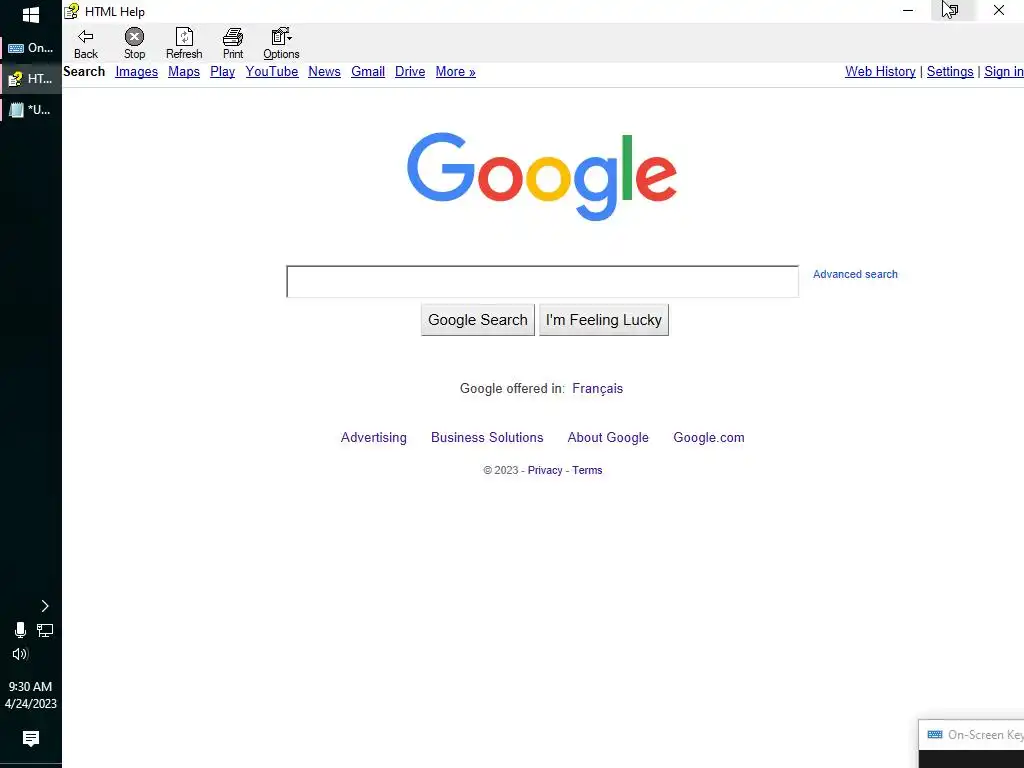Open the Options toolbar dropdown
The height and width of the screenshot is (768, 1024).
coord(281,44)
